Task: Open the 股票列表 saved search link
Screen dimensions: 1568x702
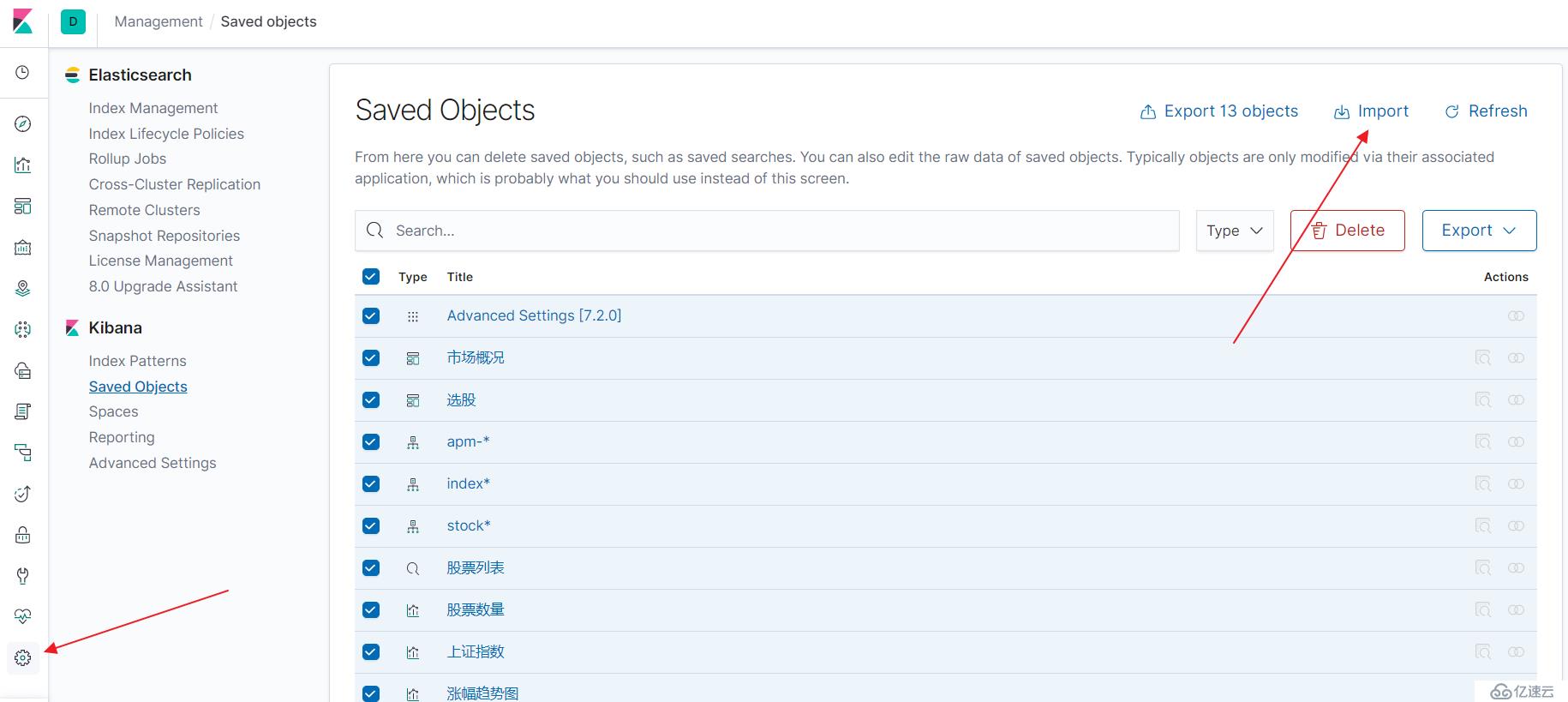Action: coord(476,567)
